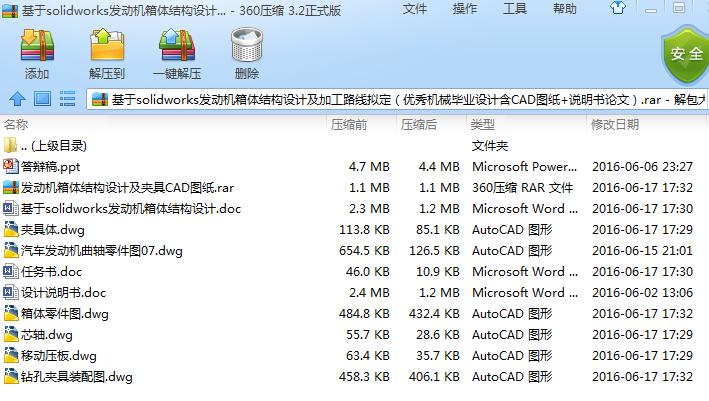Sort by the 类型 column header
Screen dimensions: 709x401
(482, 124)
